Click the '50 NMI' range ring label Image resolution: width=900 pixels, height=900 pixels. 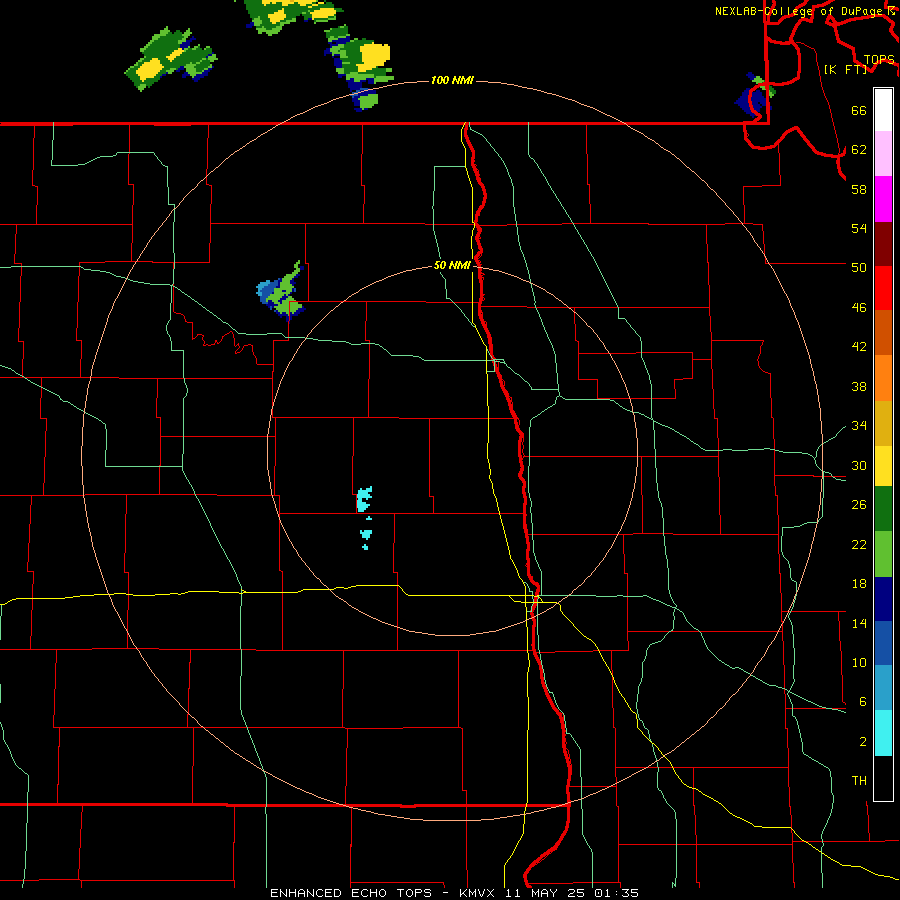[x=452, y=265]
